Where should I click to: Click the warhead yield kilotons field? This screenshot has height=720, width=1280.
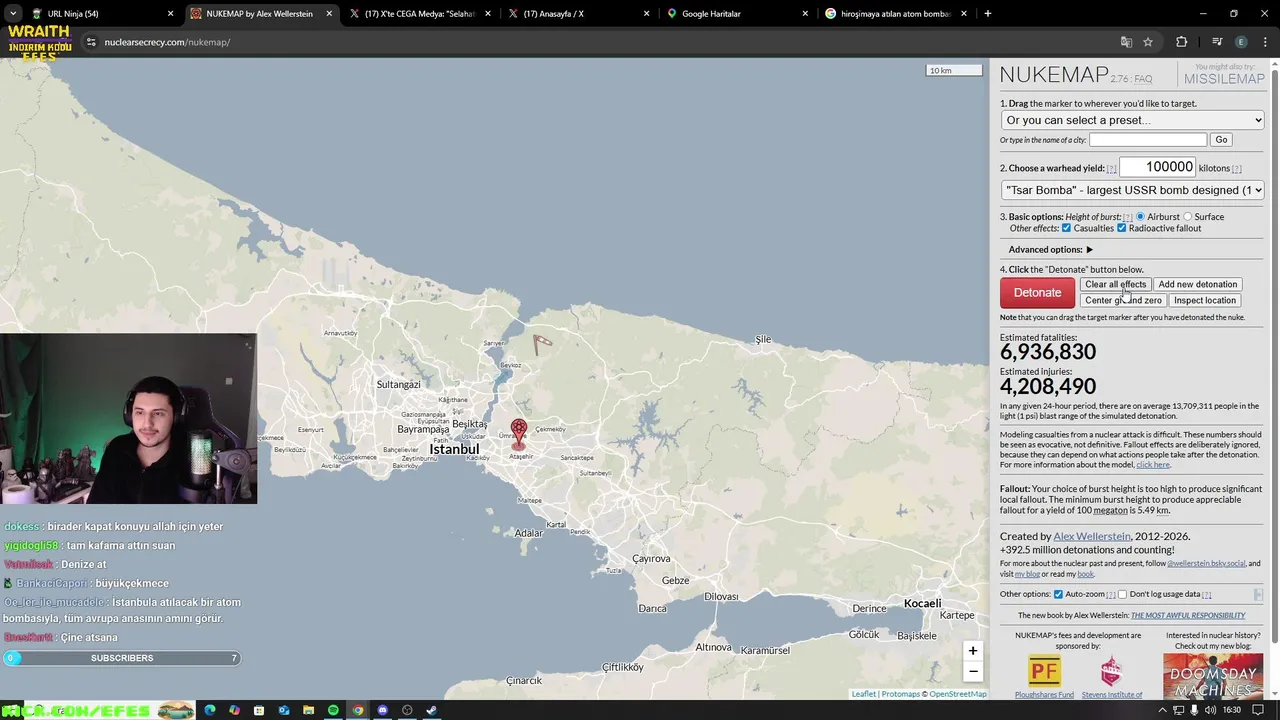pos(1157,167)
